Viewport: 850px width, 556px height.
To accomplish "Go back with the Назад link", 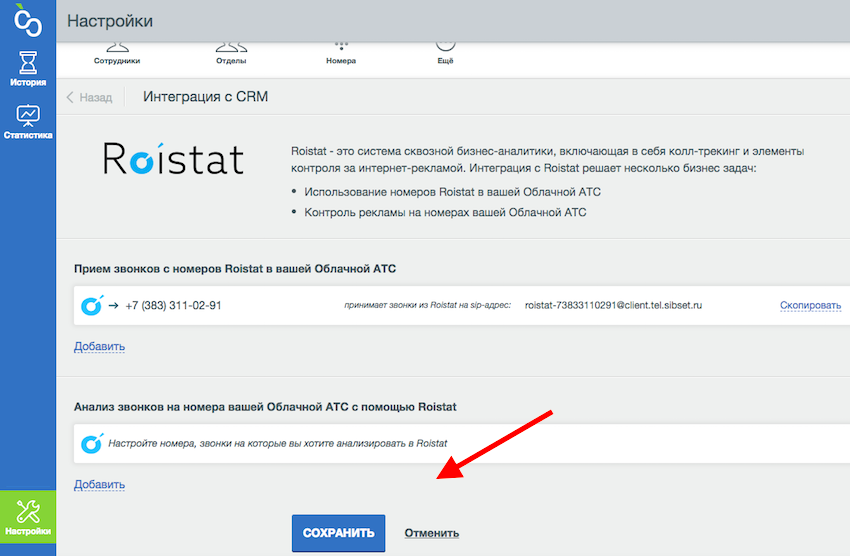I will tap(89, 98).
